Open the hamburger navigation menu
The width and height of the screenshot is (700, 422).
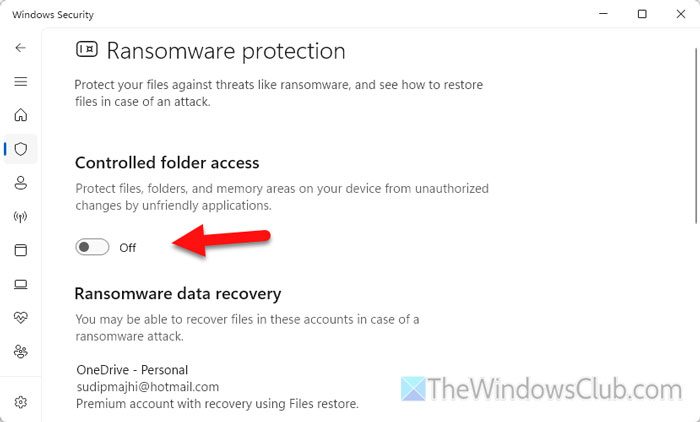pyautogui.click(x=20, y=81)
